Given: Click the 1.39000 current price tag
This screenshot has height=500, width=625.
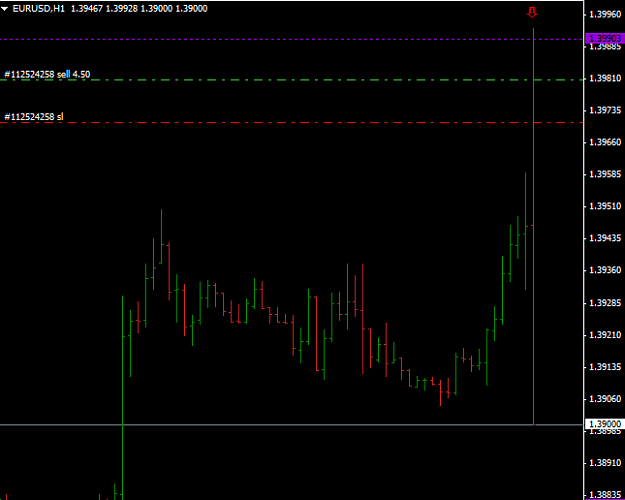Looking at the screenshot, I should [x=605, y=423].
